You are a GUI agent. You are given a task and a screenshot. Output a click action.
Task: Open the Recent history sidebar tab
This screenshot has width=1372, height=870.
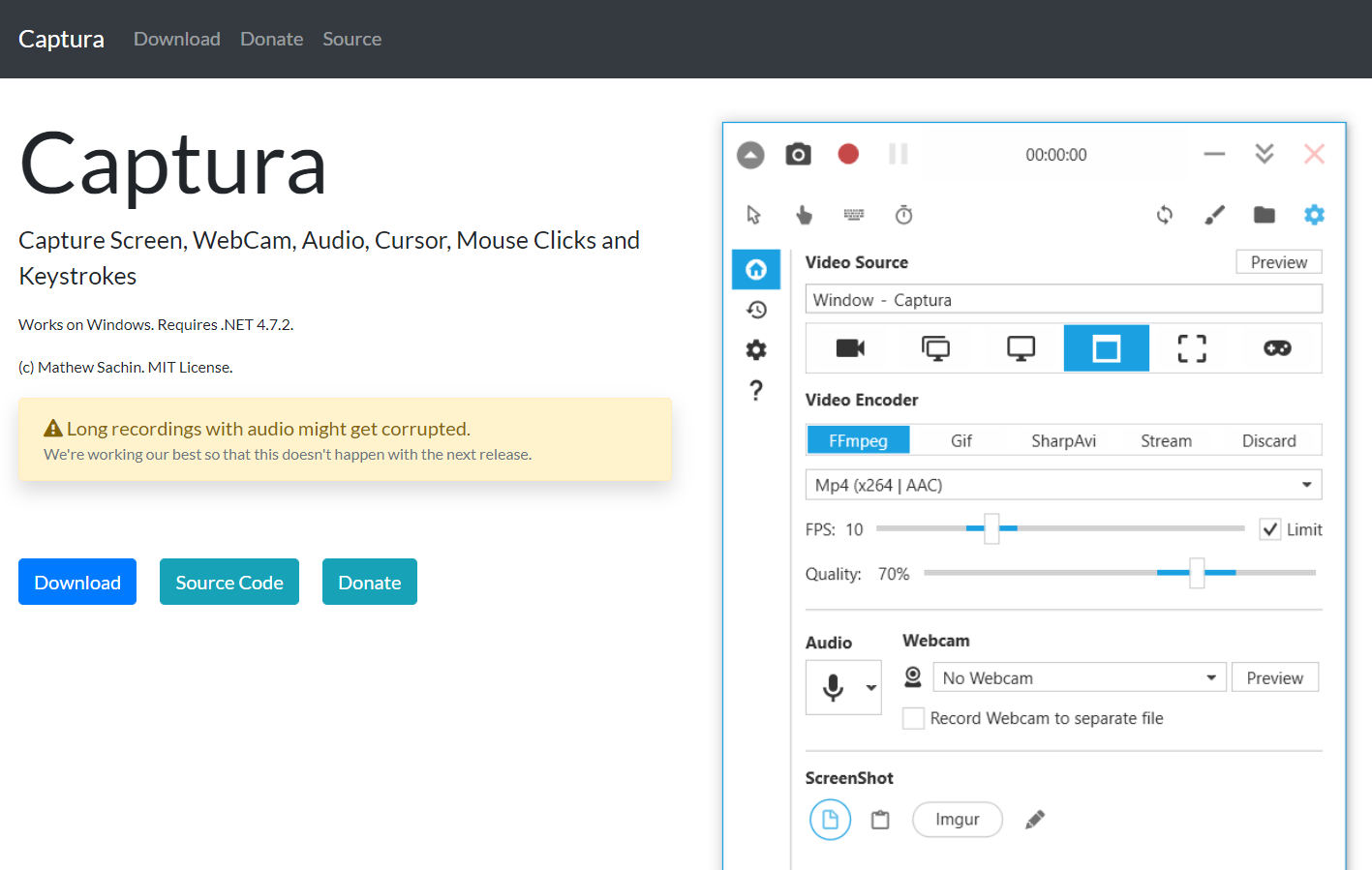(x=756, y=310)
